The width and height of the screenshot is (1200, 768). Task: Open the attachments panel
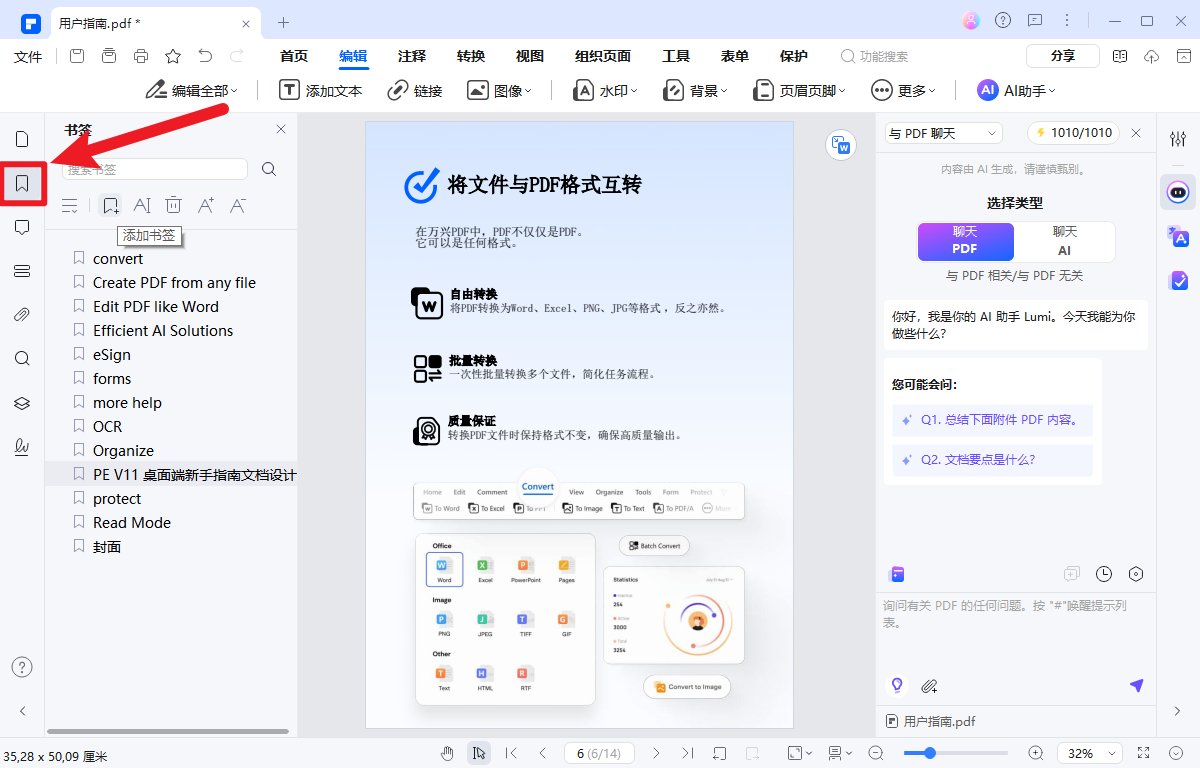tap(22, 314)
